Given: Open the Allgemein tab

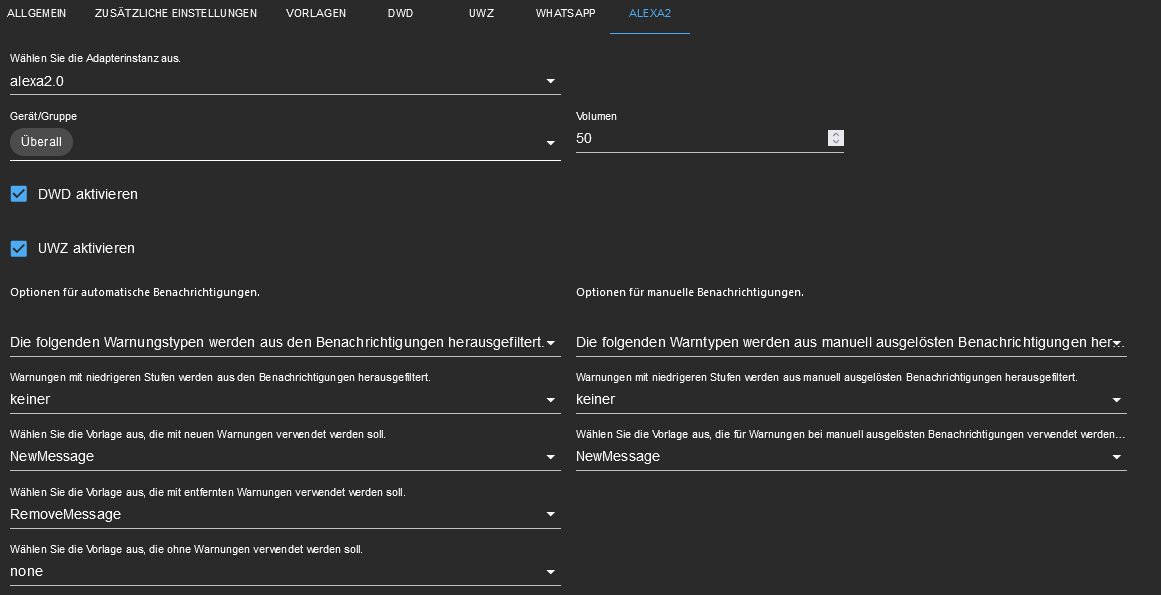Looking at the screenshot, I should click(x=35, y=13).
